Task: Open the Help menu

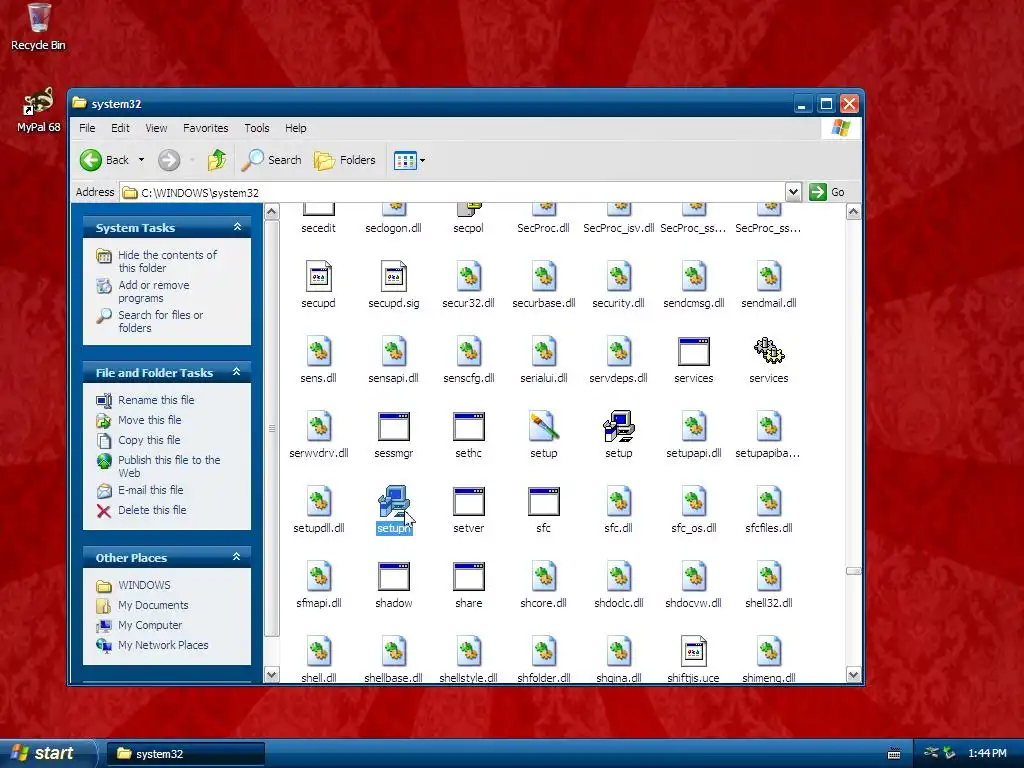Action: point(295,128)
